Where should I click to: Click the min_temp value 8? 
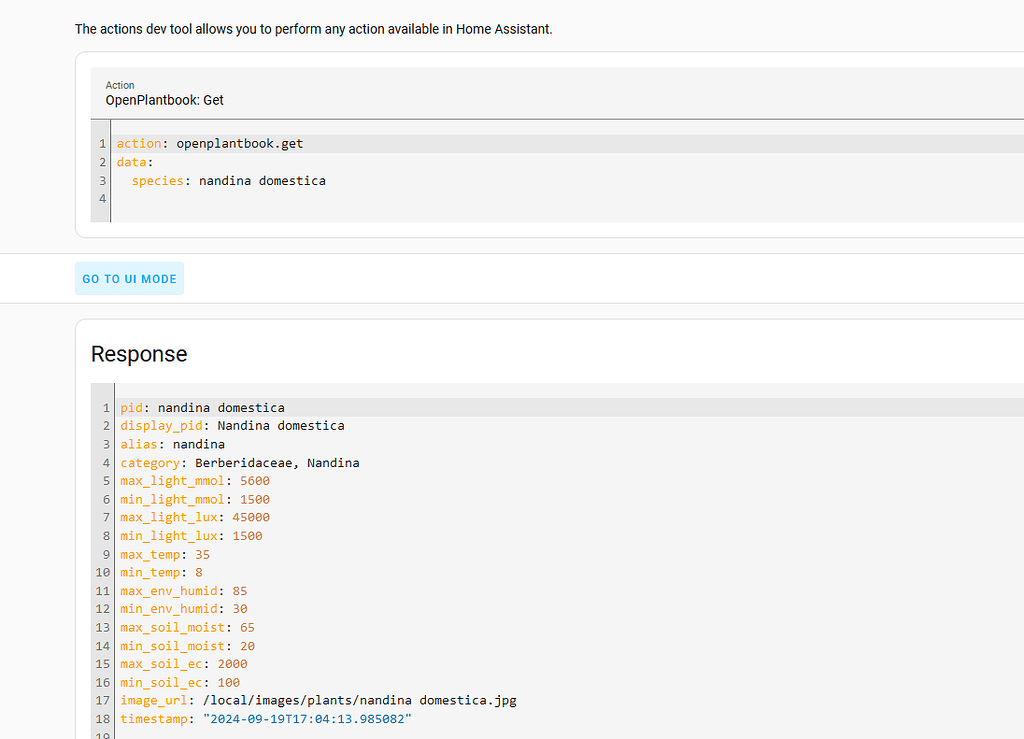tap(199, 573)
